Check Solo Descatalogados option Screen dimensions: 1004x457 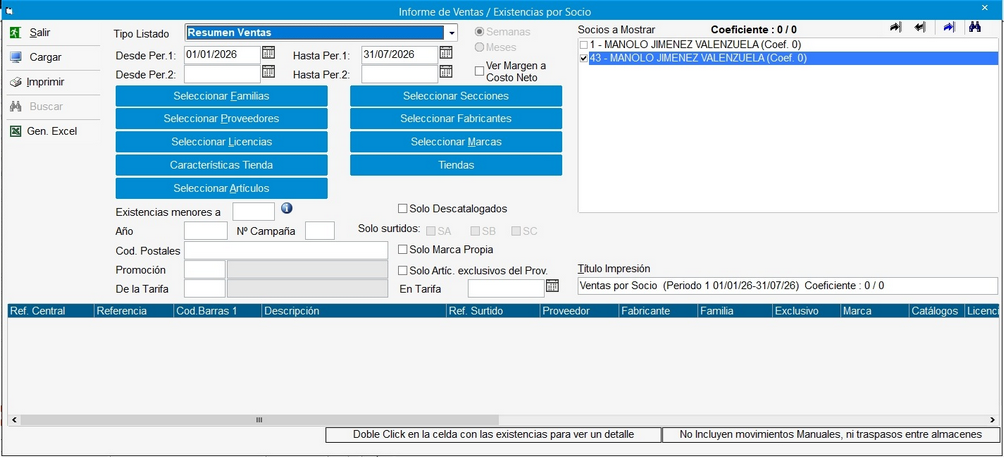tap(403, 208)
